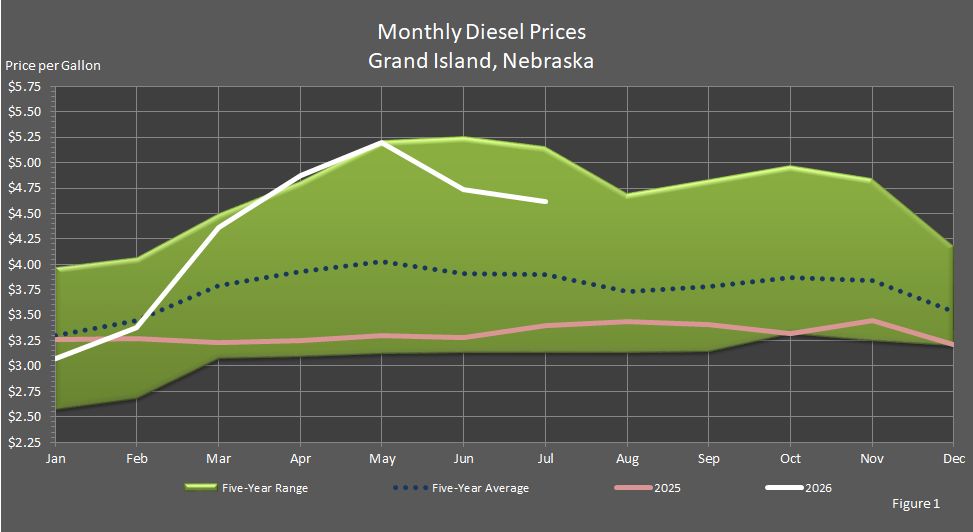The width and height of the screenshot is (973, 532).
Task: Click the '2025' legend label
Action: (x=667, y=488)
